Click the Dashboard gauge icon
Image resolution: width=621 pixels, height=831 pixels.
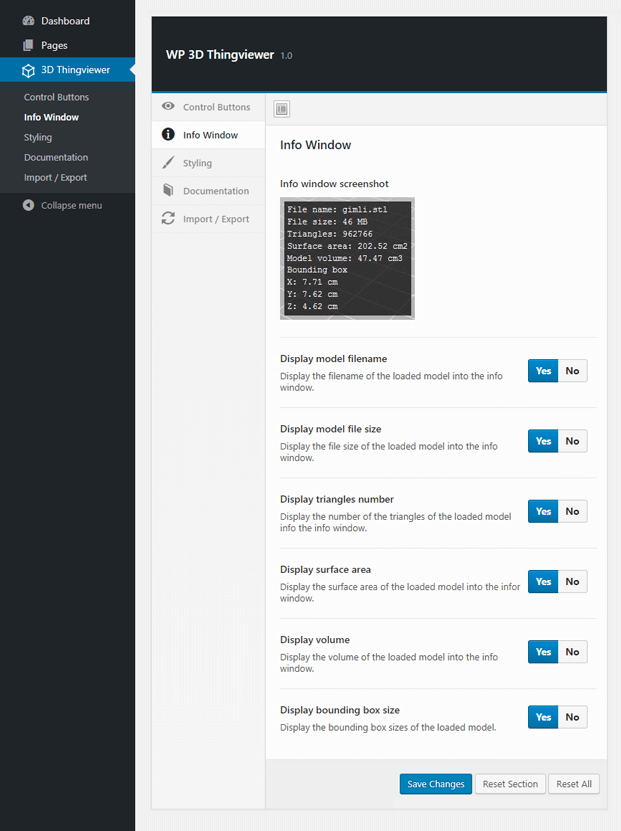pyautogui.click(x=28, y=21)
